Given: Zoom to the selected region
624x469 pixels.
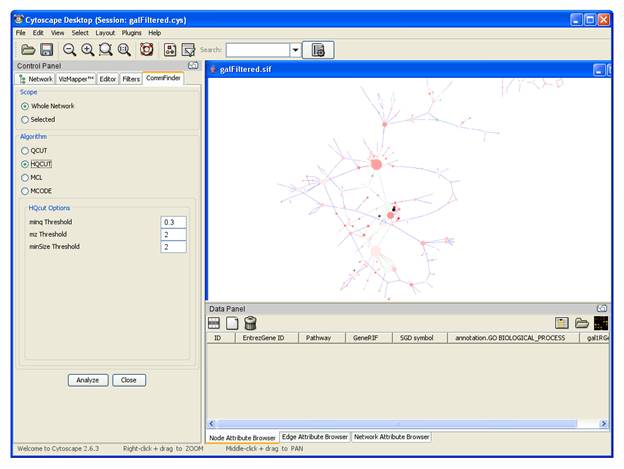Looking at the screenshot, I should (106, 50).
